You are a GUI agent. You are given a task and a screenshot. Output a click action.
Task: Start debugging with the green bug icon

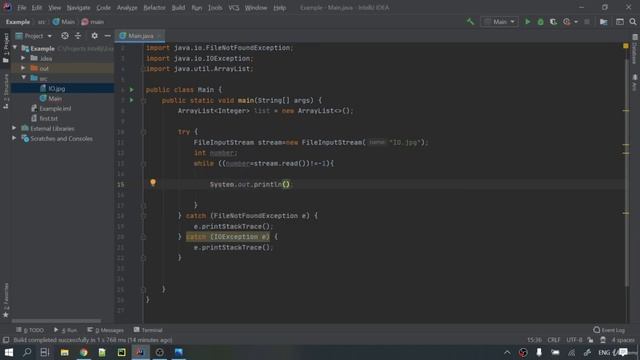(540, 22)
